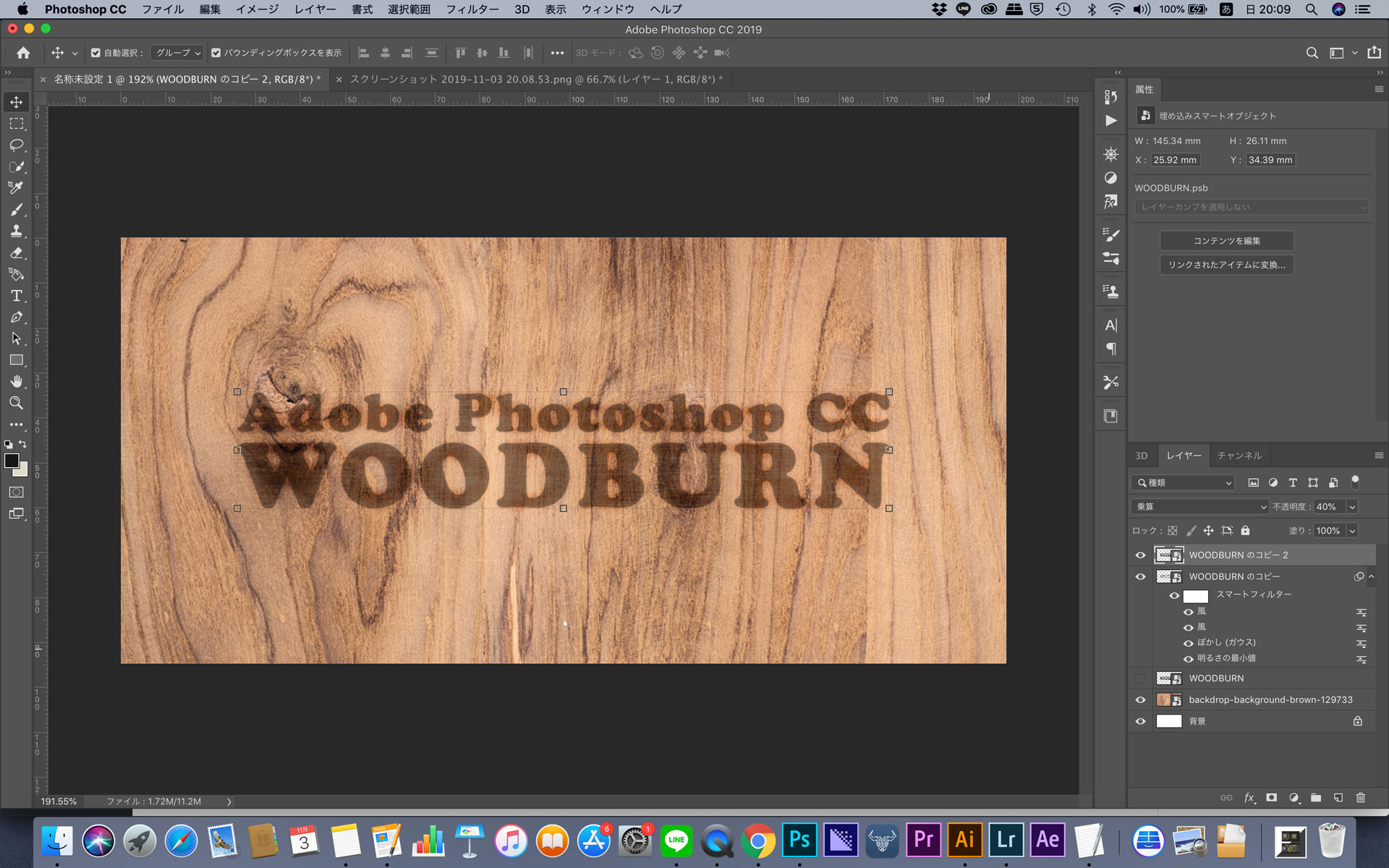Hide the WOODBURN のコピー layer
The width and height of the screenshot is (1389, 868).
click(x=1141, y=577)
